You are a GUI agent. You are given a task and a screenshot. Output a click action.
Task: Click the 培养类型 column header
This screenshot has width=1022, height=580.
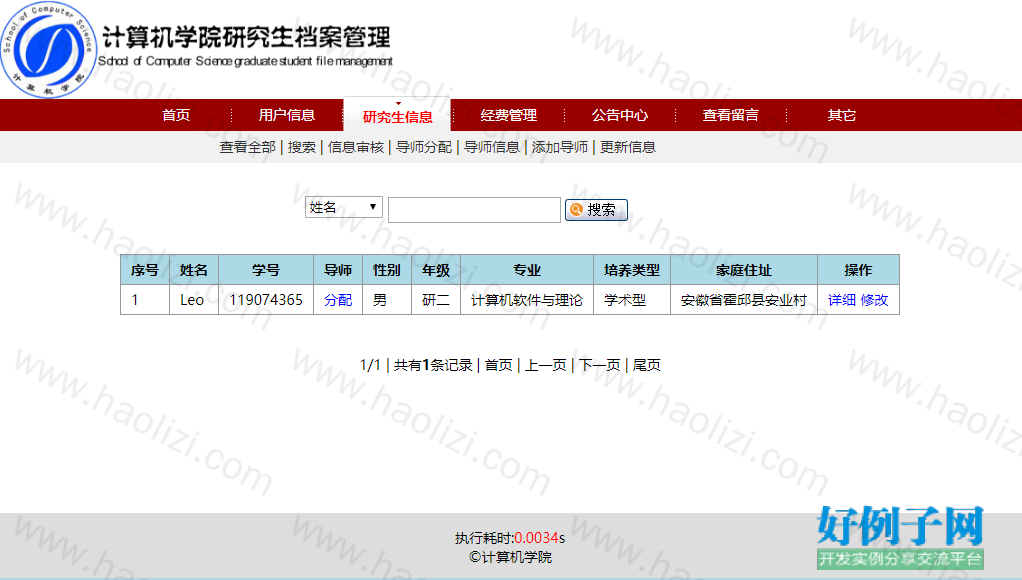click(632, 270)
